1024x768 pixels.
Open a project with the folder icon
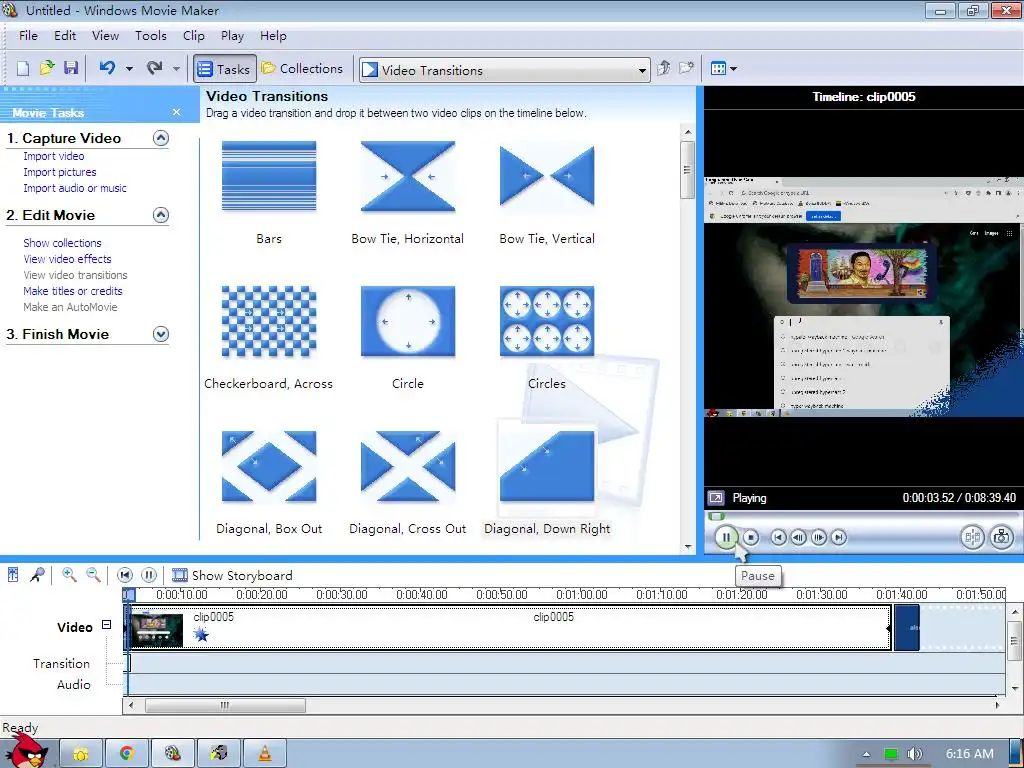(x=47, y=69)
